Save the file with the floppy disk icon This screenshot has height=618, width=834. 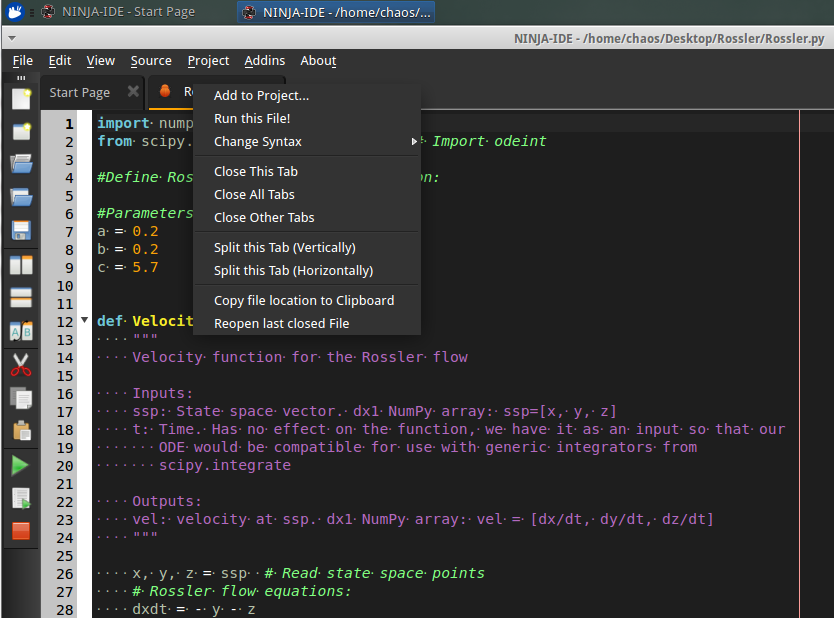click(x=21, y=230)
